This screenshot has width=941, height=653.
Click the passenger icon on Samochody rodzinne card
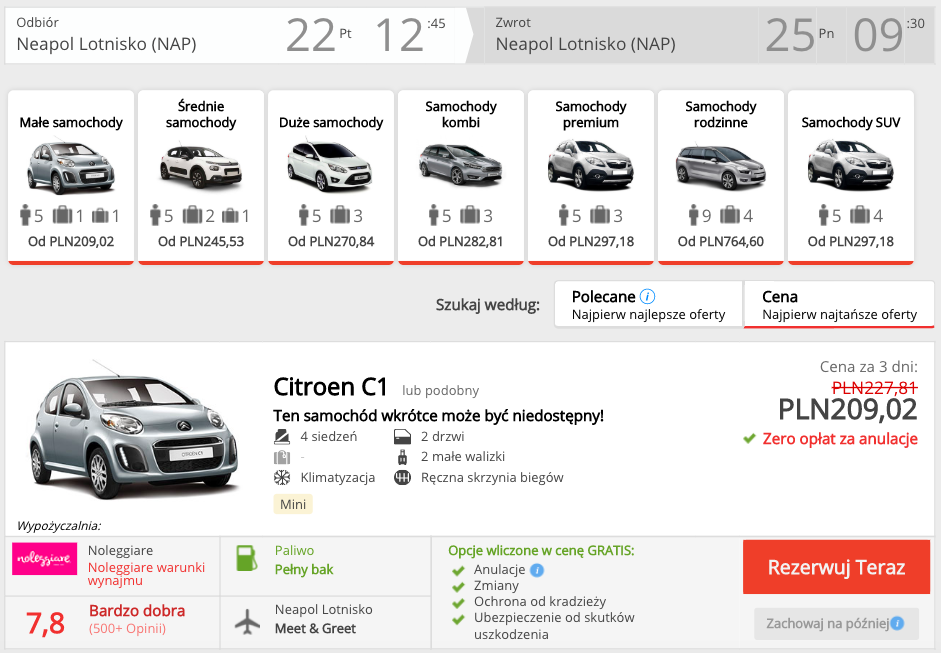(x=693, y=214)
